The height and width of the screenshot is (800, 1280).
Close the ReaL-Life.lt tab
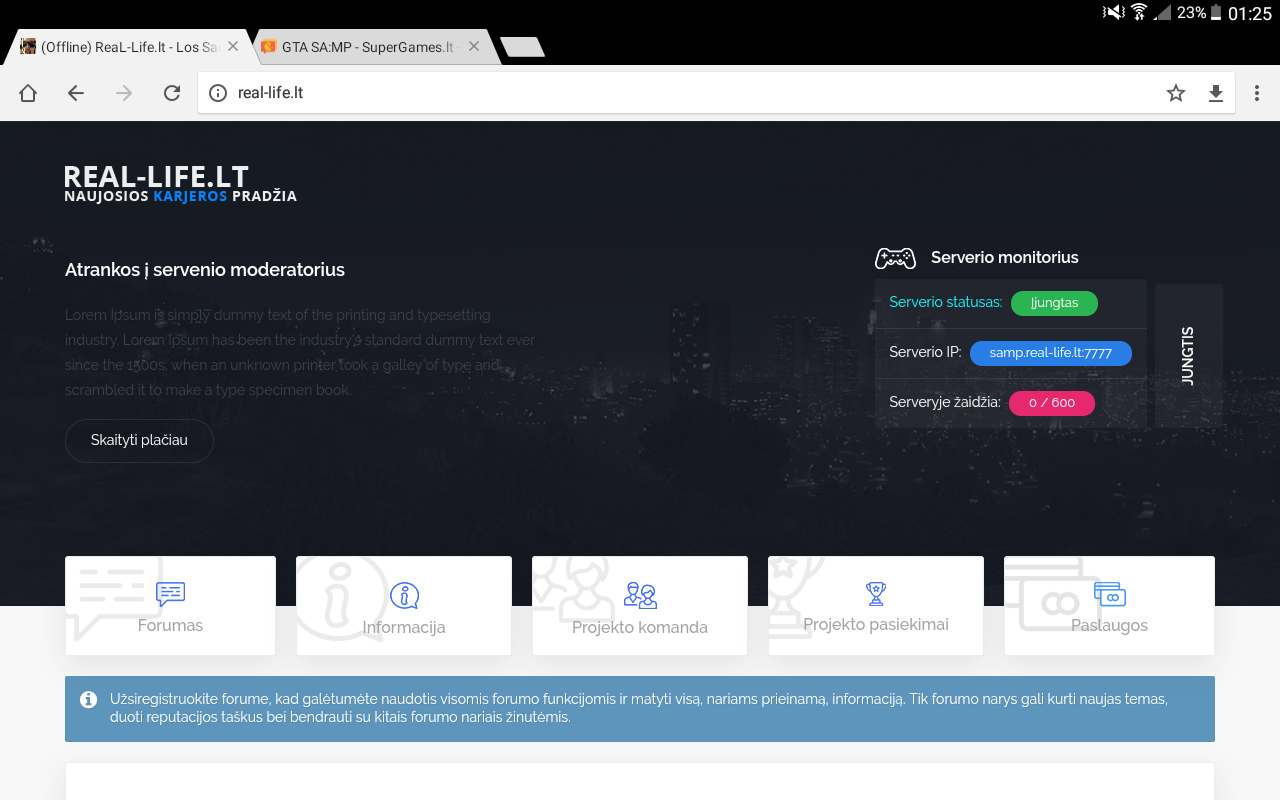pyautogui.click(x=232, y=47)
